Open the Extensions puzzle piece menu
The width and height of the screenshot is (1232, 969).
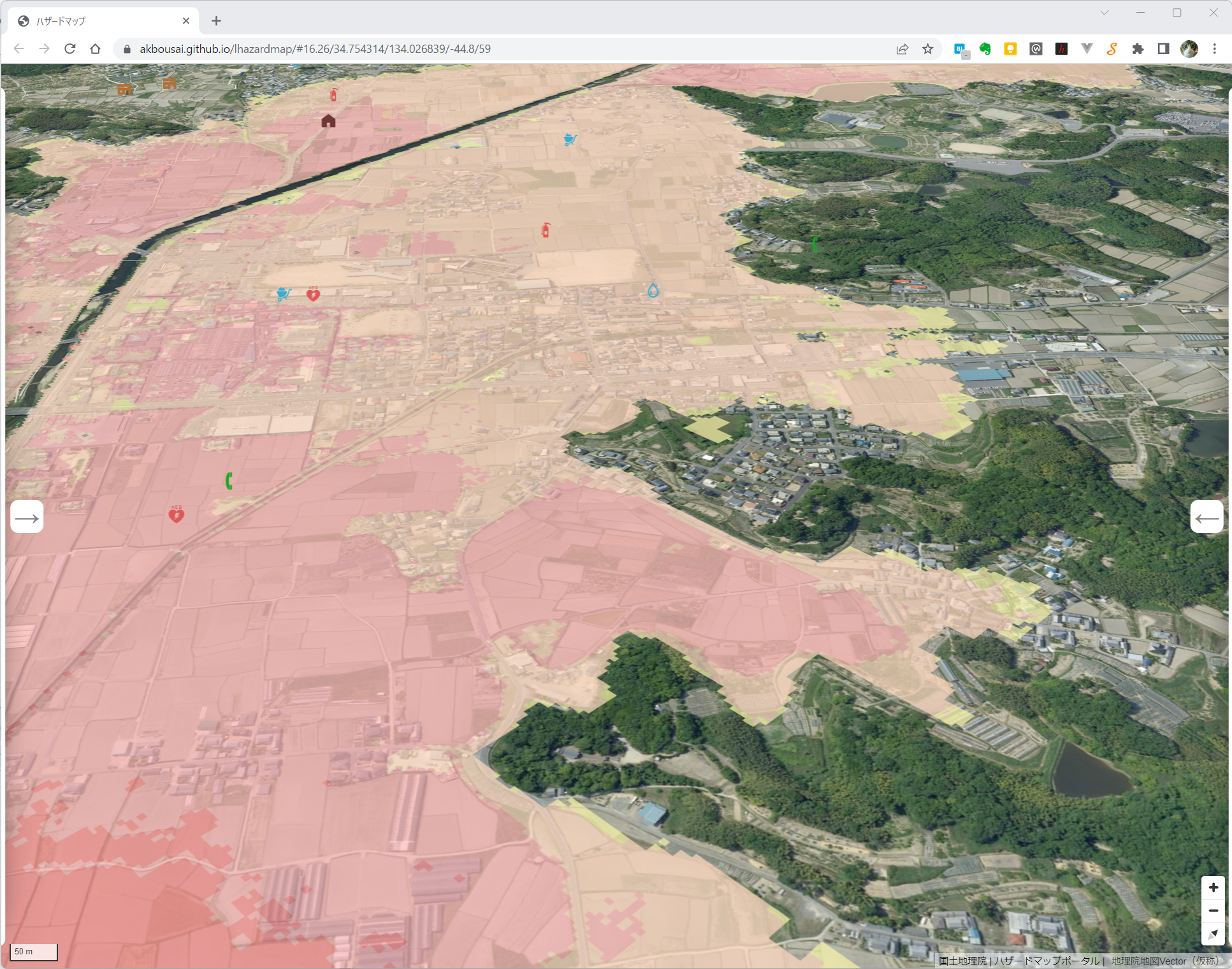pos(1138,49)
